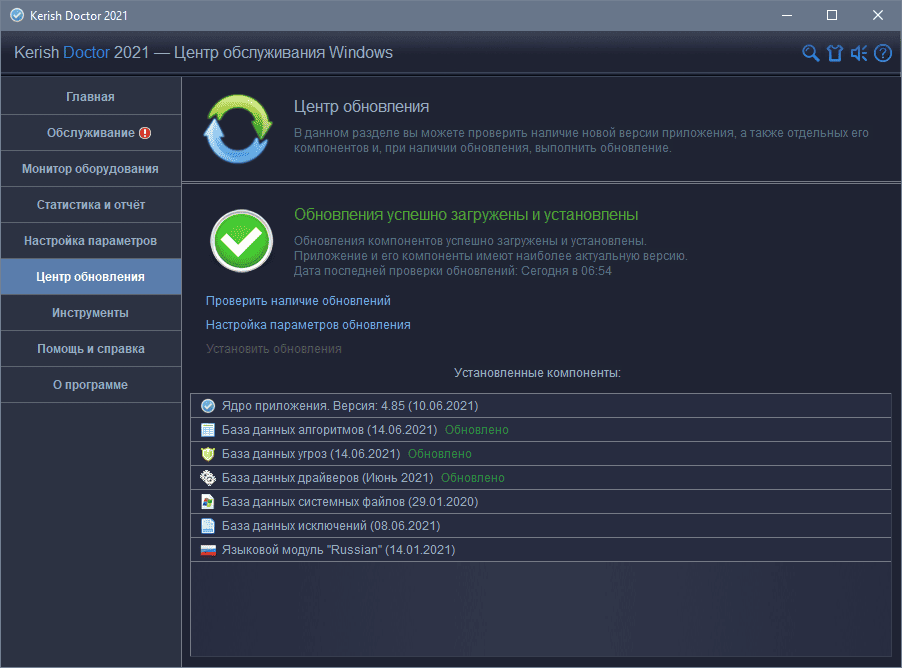This screenshot has height=668, width=902.
Task: Click Обновлено status beside алгоритмов row
Action: pos(477,430)
